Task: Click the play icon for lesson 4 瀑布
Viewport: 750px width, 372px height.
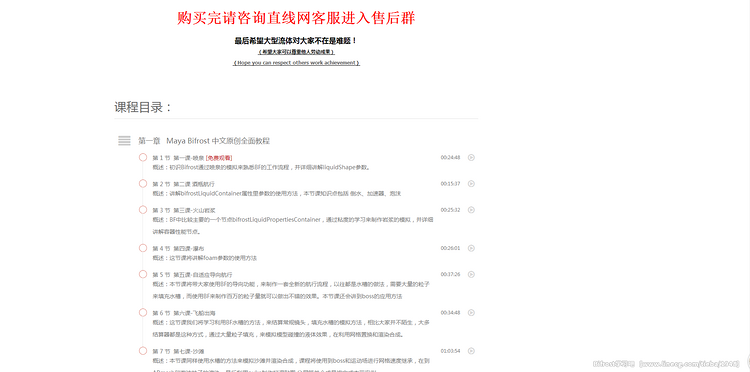Action: point(471,248)
